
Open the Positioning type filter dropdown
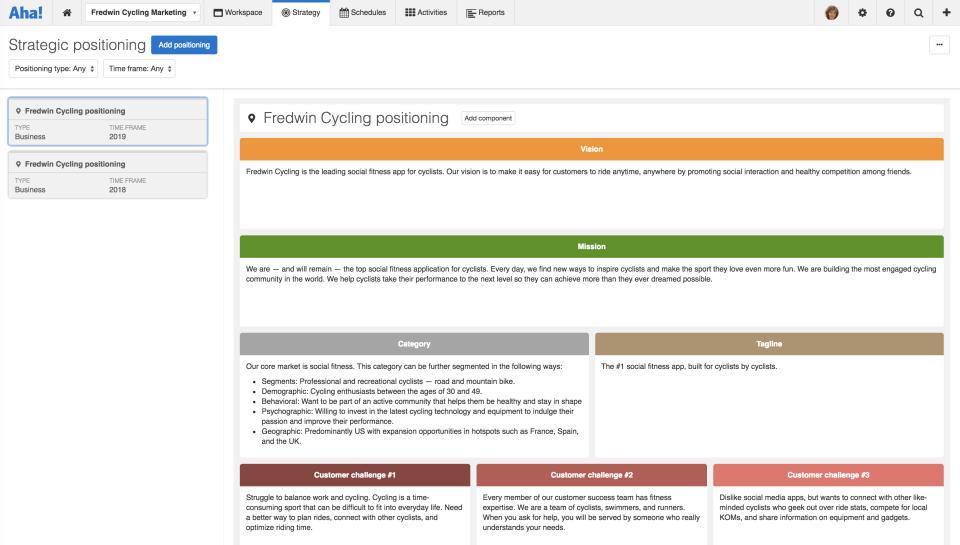coord(55,69)
